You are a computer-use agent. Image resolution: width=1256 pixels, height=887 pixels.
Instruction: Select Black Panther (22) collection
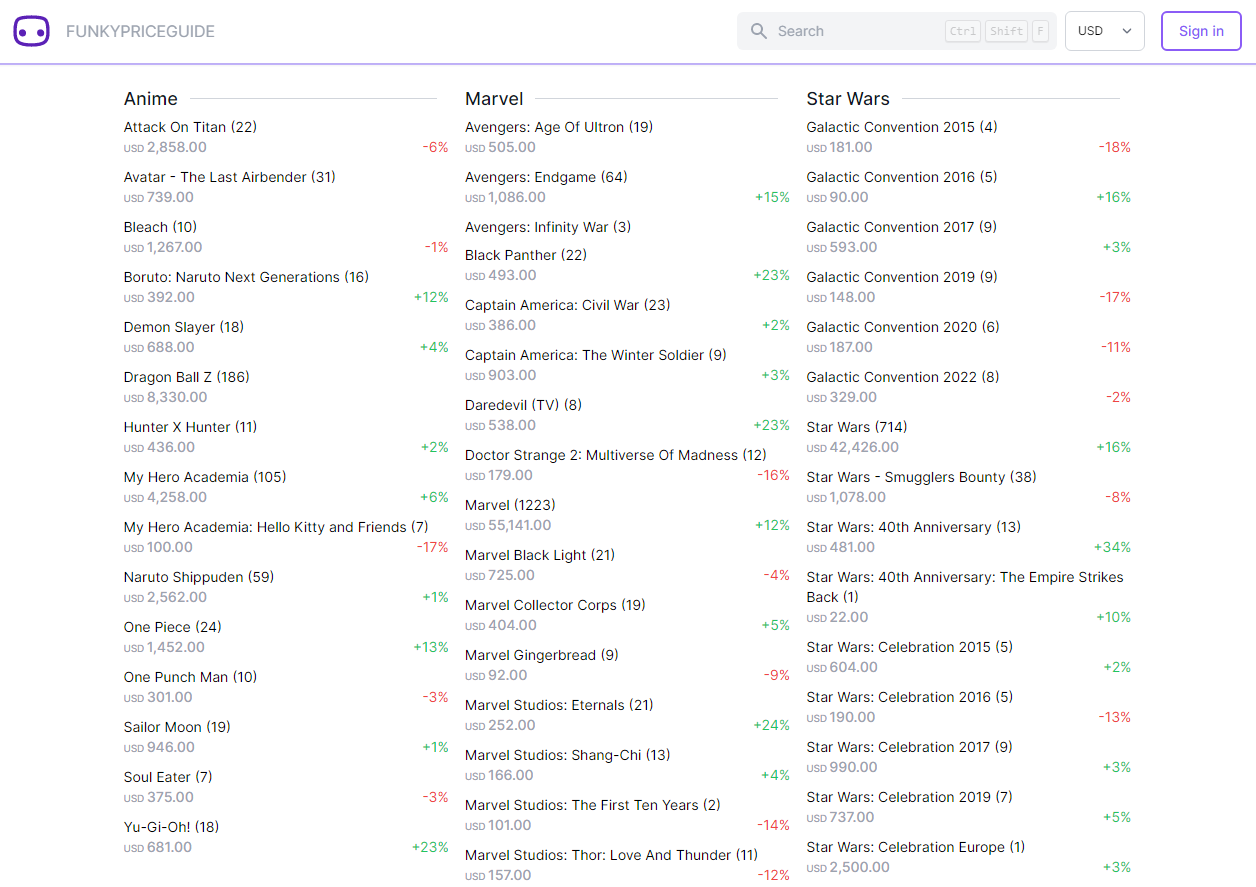coord(526,255)
